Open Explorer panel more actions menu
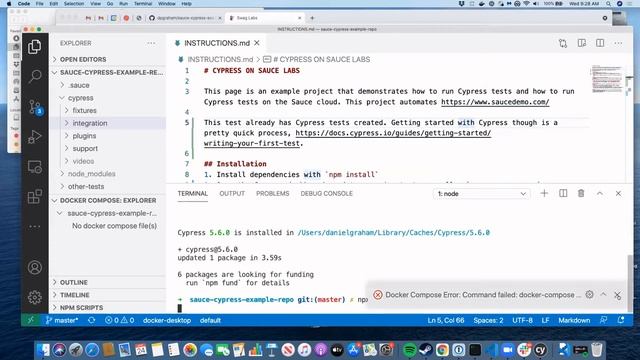The width and height of the screenshot is (640, 360). click(151, 43)
